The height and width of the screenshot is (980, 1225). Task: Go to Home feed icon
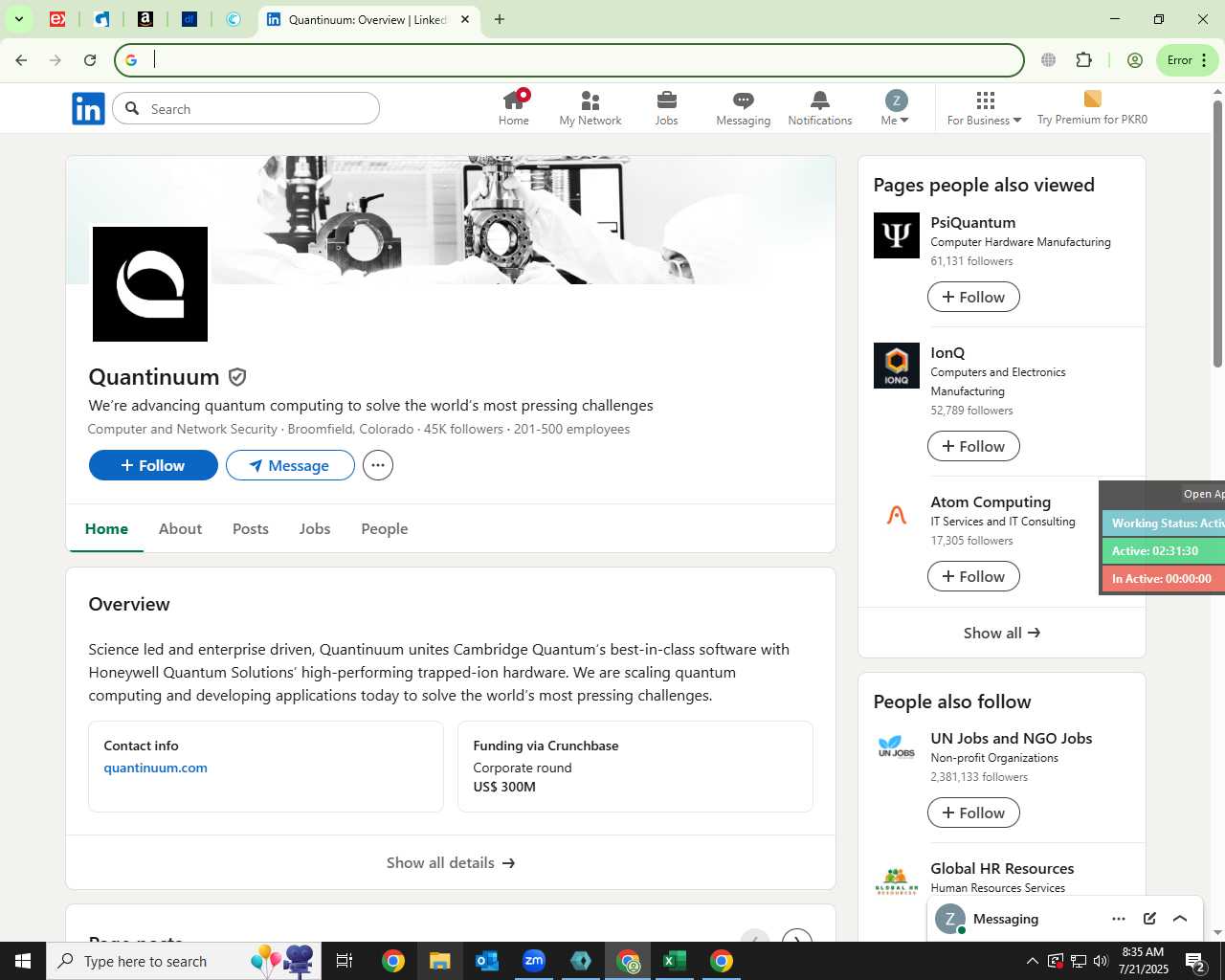[x=514, y=107]
